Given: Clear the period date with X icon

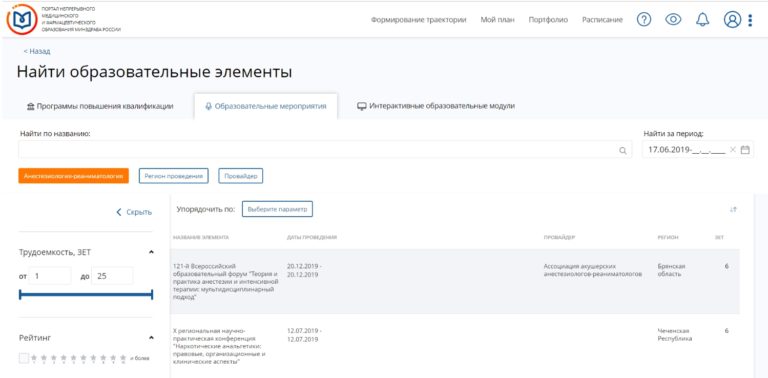Looking at the screenshot, I should tap(733, 150).
